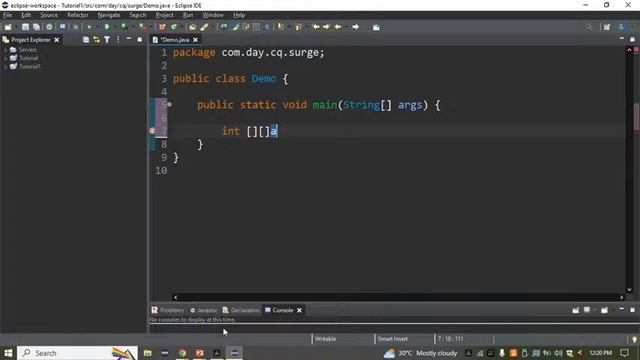
Task: Collapse All in Project Explorer
Action: coord(86,40)
